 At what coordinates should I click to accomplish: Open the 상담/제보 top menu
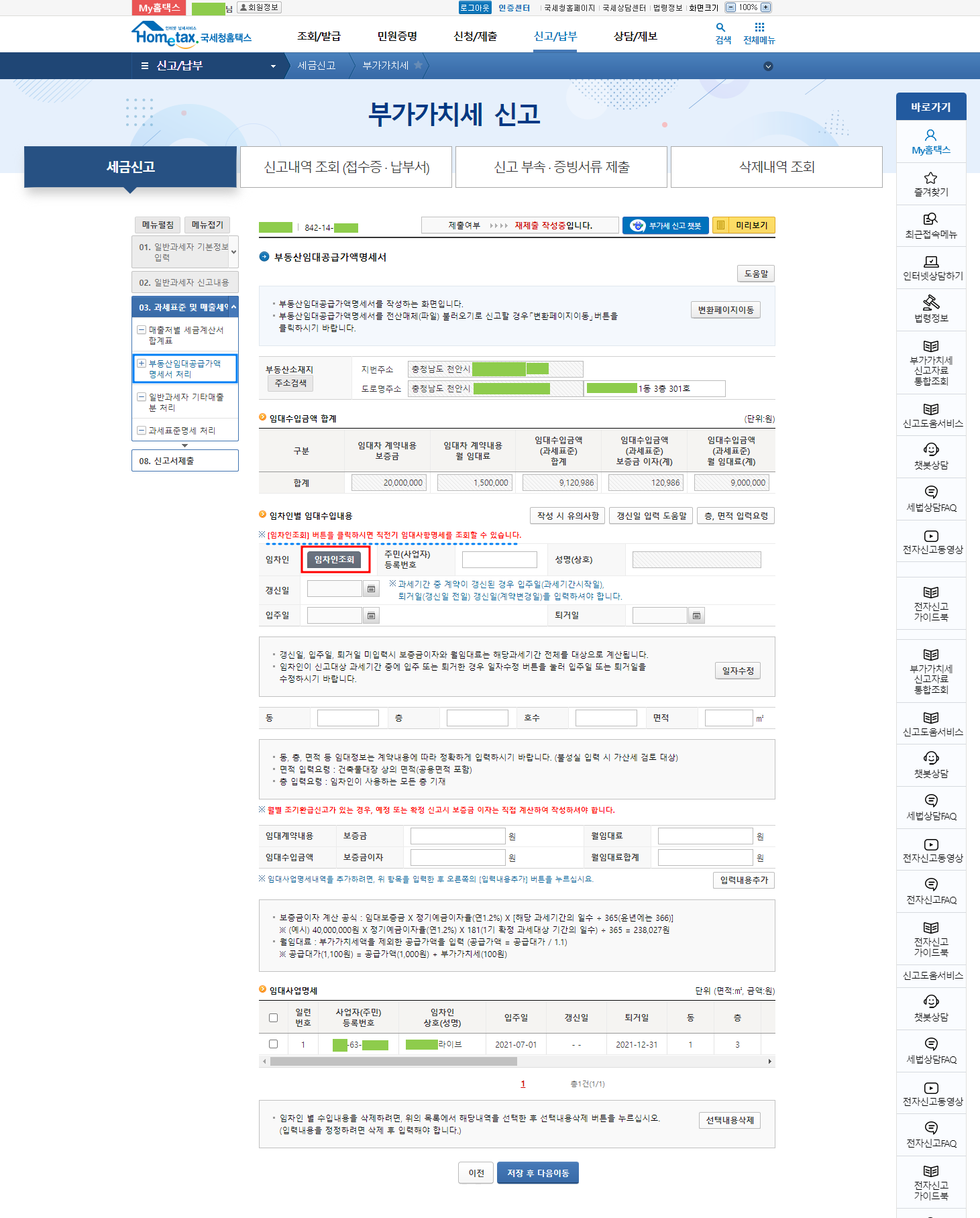[636, 36]
